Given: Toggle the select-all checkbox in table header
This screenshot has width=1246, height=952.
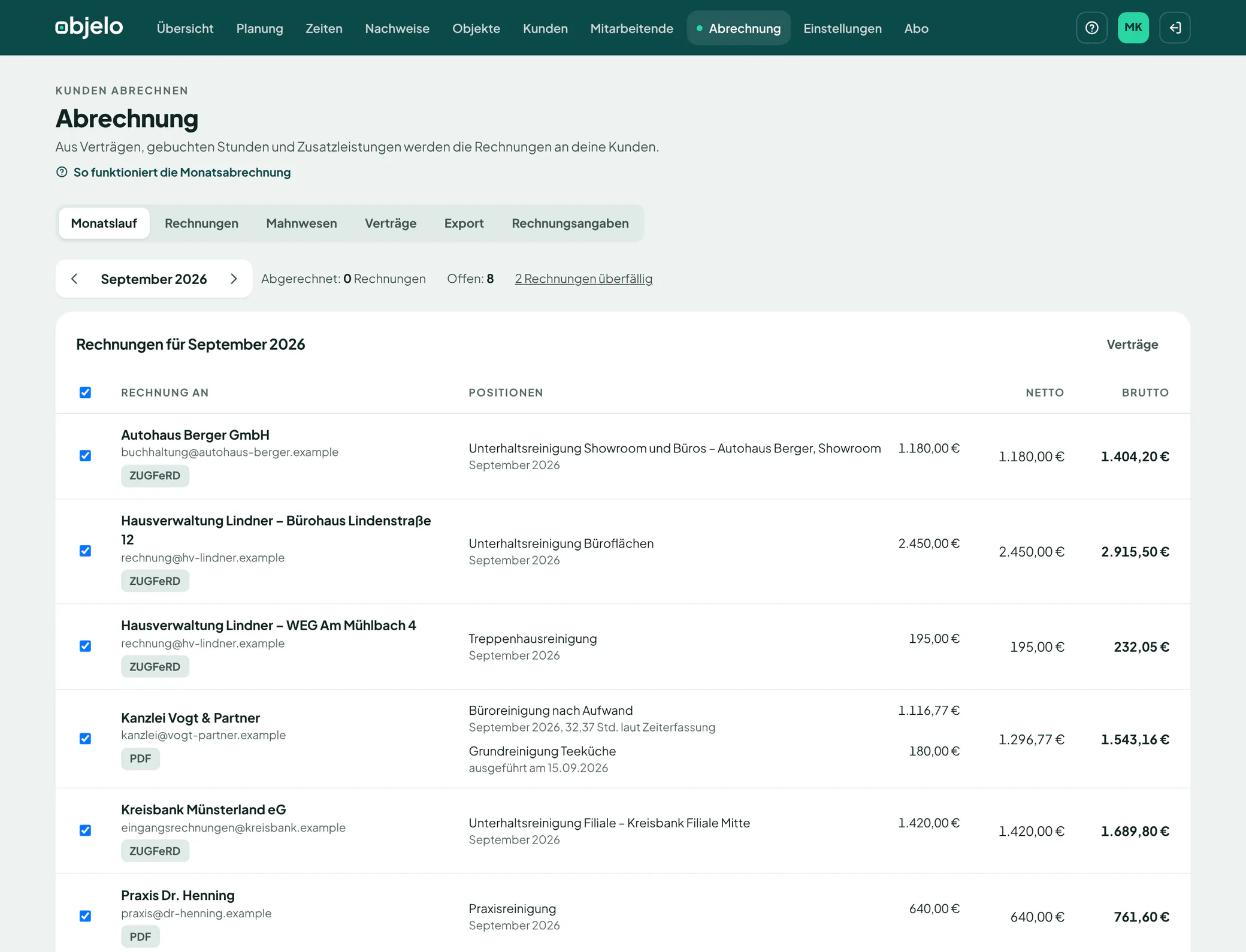Looking at the screenshot, I should pos(85,392).
